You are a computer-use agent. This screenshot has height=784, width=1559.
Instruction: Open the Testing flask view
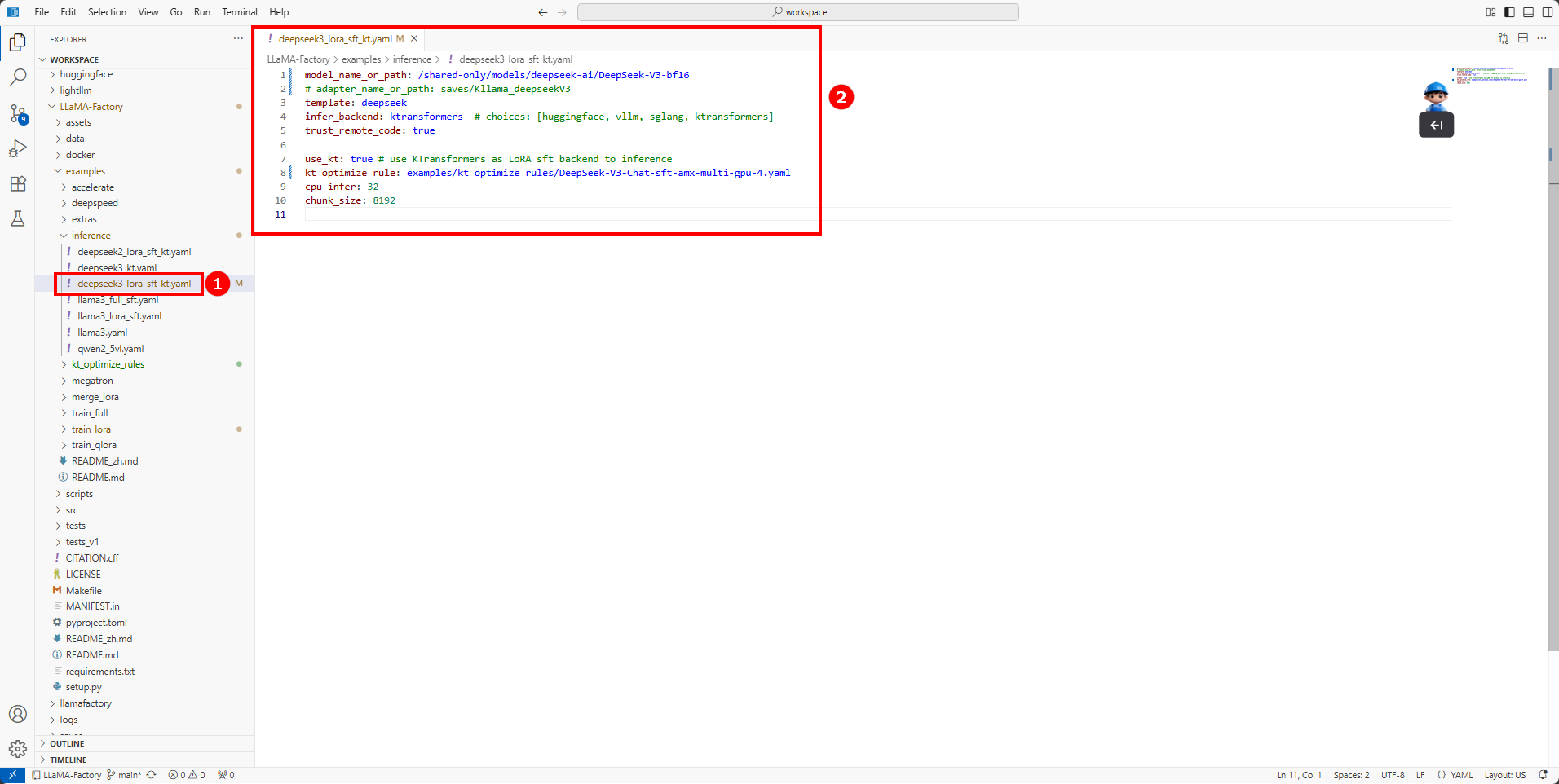point(17,218)
